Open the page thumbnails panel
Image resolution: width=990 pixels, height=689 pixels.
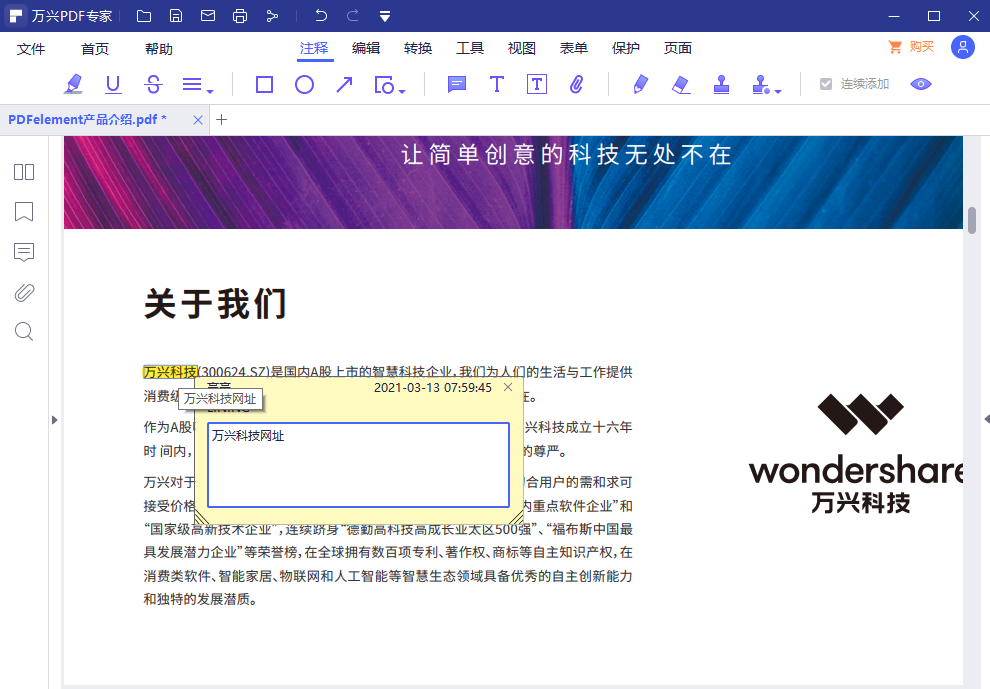click(x=24, y=172)
